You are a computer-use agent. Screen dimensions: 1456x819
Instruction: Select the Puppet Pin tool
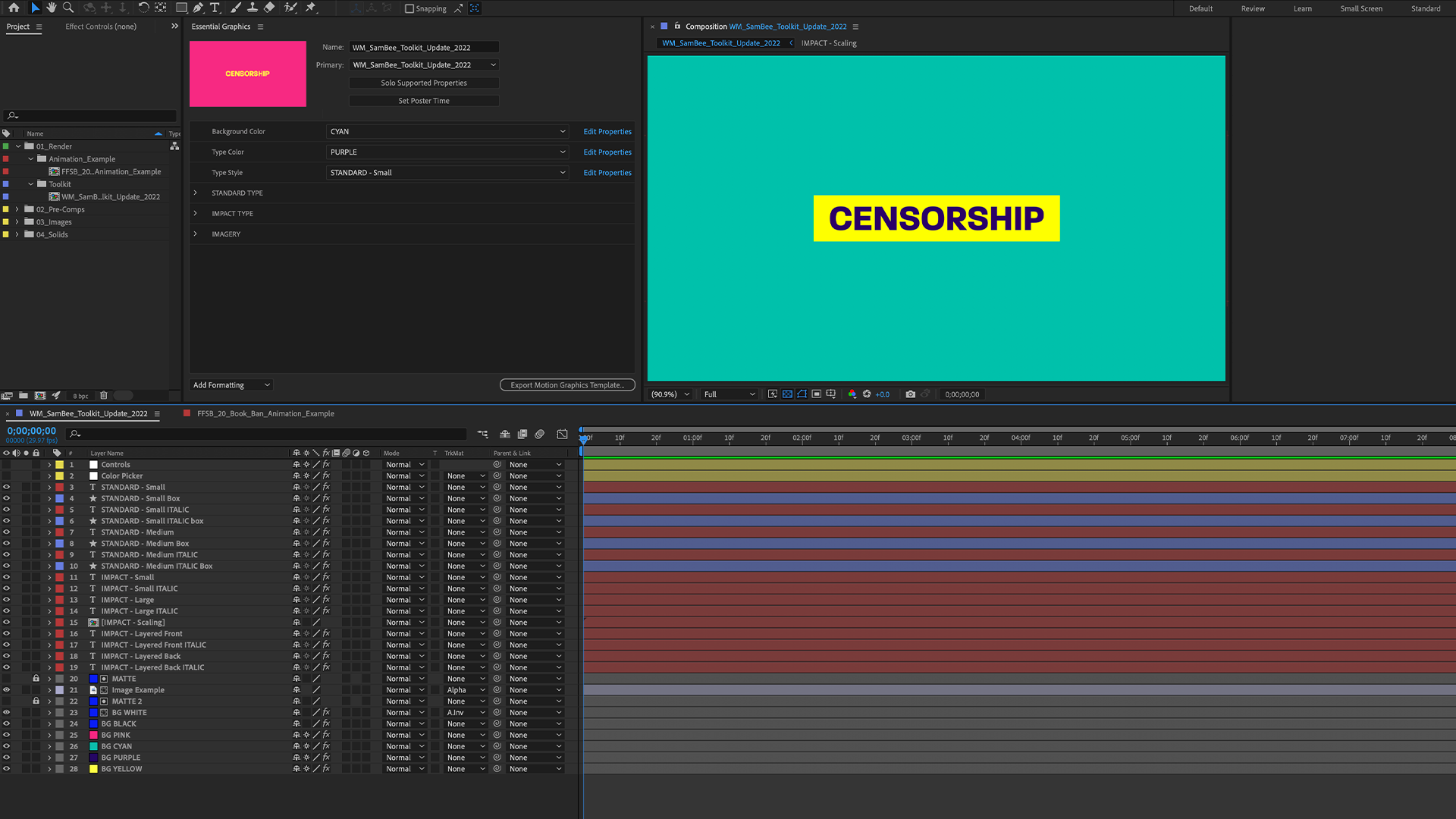[311, 8]
